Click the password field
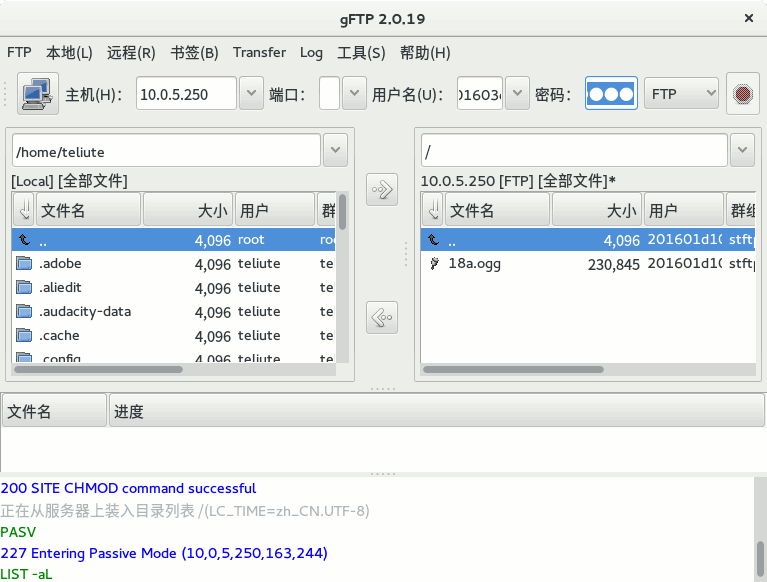 [611, 93]
